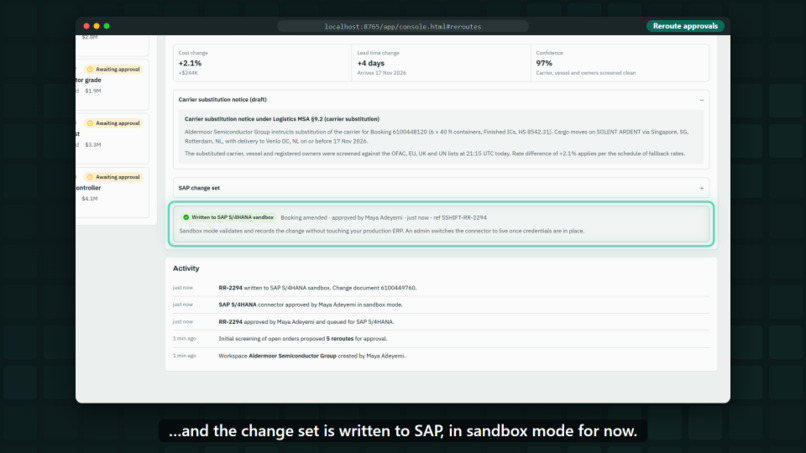806x453 pixels.
Task: Click the Activity heading
Action: click(186, 268)
